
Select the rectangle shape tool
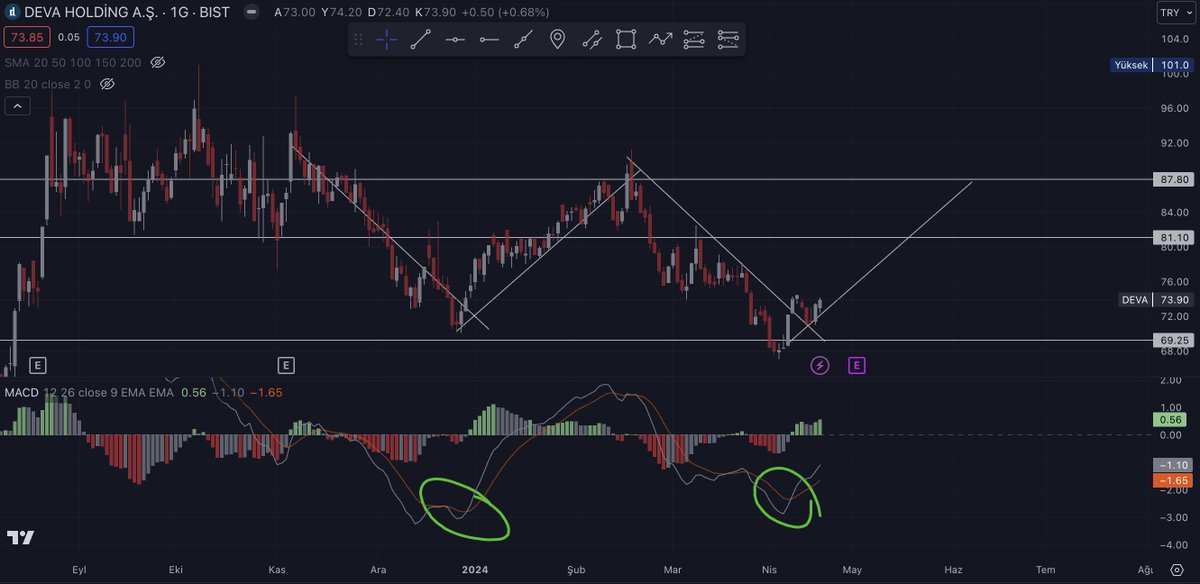pyautogui.click(x=626, y=40)
